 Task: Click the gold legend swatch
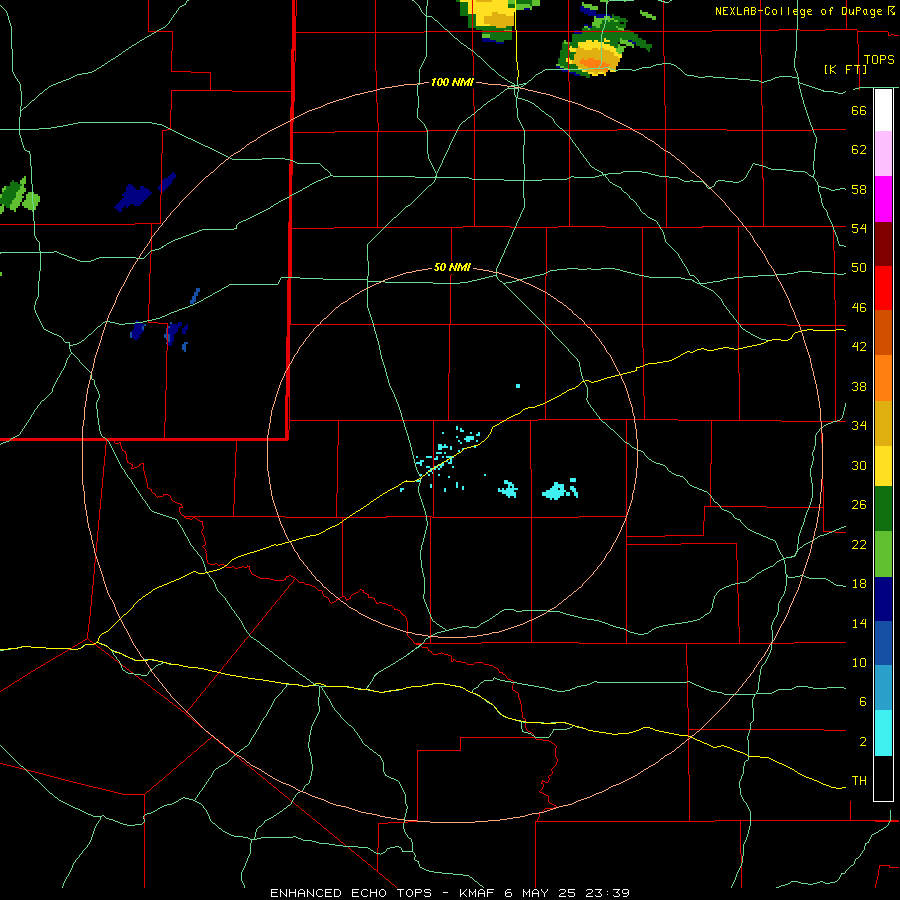(x=883, y=423)
